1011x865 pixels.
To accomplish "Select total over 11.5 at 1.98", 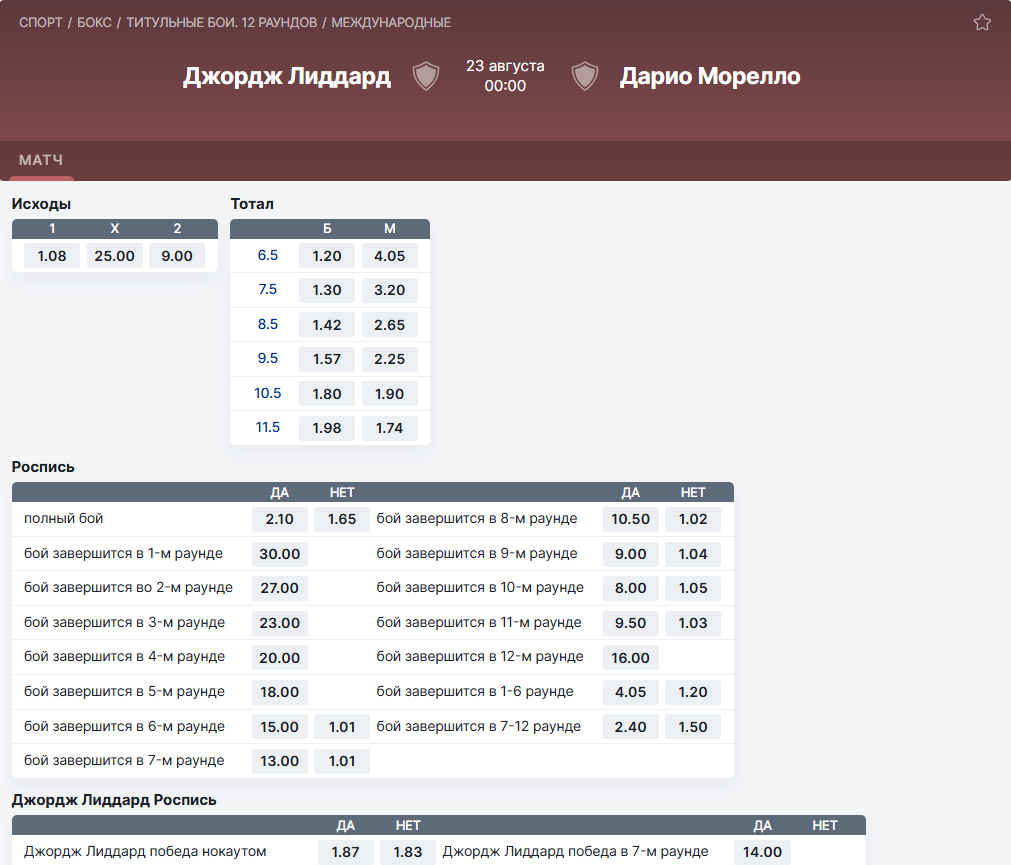I will point(327,428).
